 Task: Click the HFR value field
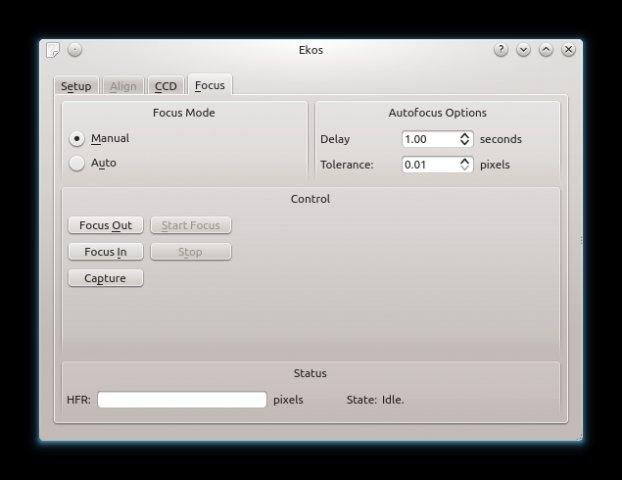[182, 399]
